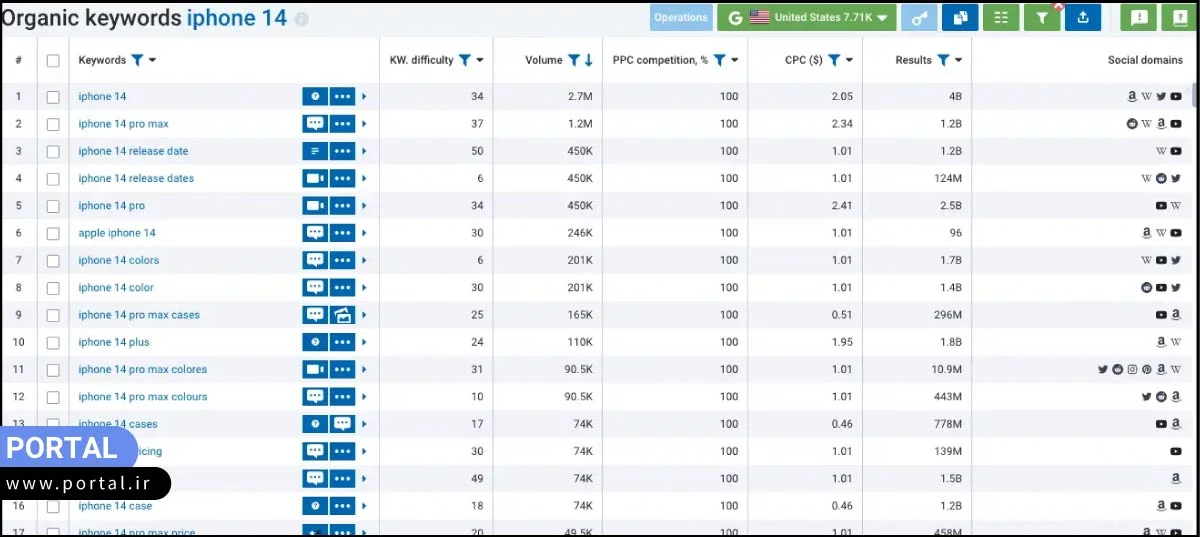This screenshot has width=1200, height=537.
Task: Open the green column settings icon
Action: click(x=1001, y=18)
